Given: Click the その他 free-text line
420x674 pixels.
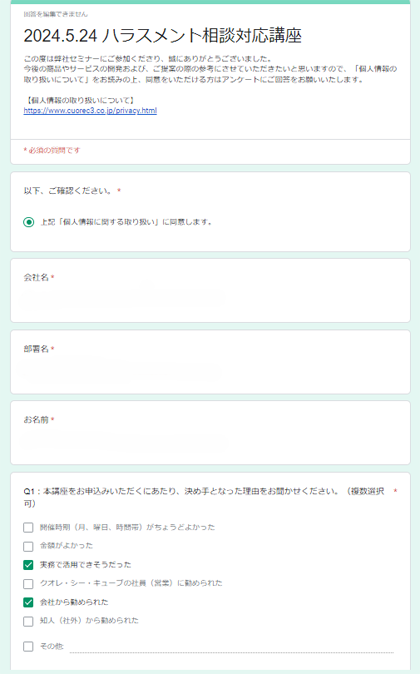Looking at the screenshot, I should 232,647.
